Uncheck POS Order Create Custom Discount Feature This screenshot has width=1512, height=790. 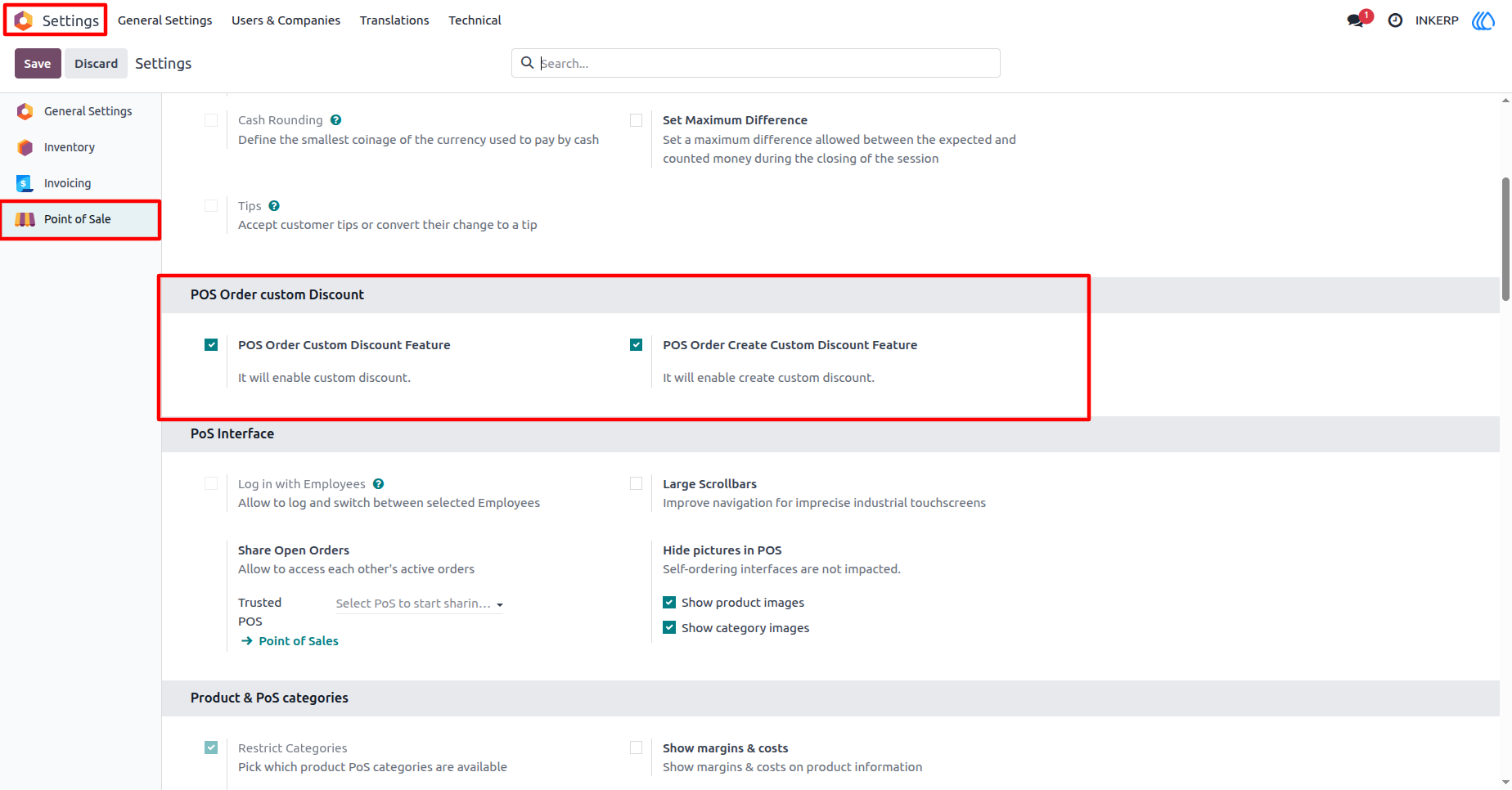pos(636,345)
